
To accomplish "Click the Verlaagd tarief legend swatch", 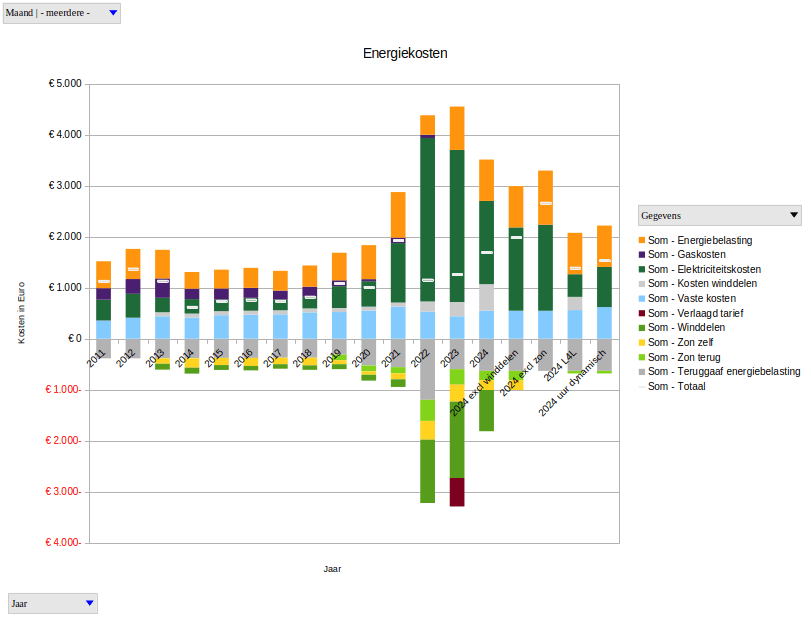I will pos(642,313).
